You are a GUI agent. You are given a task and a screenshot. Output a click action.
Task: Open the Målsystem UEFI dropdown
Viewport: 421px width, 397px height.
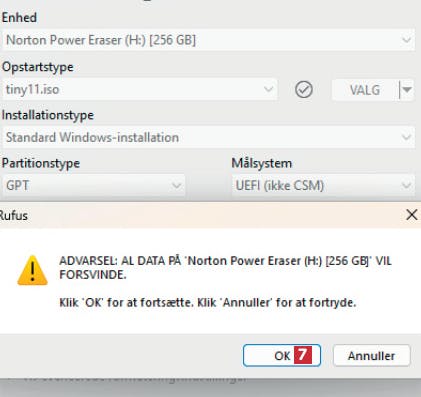323,185
